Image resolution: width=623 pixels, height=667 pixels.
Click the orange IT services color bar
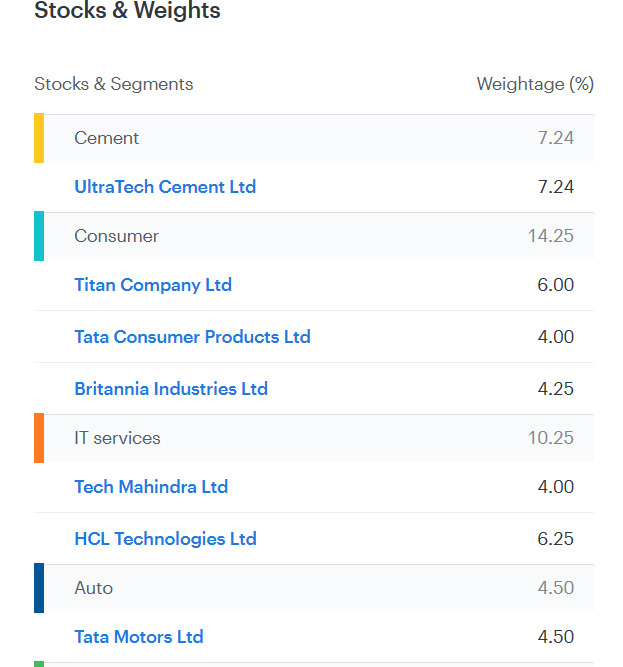coord(39,438)
